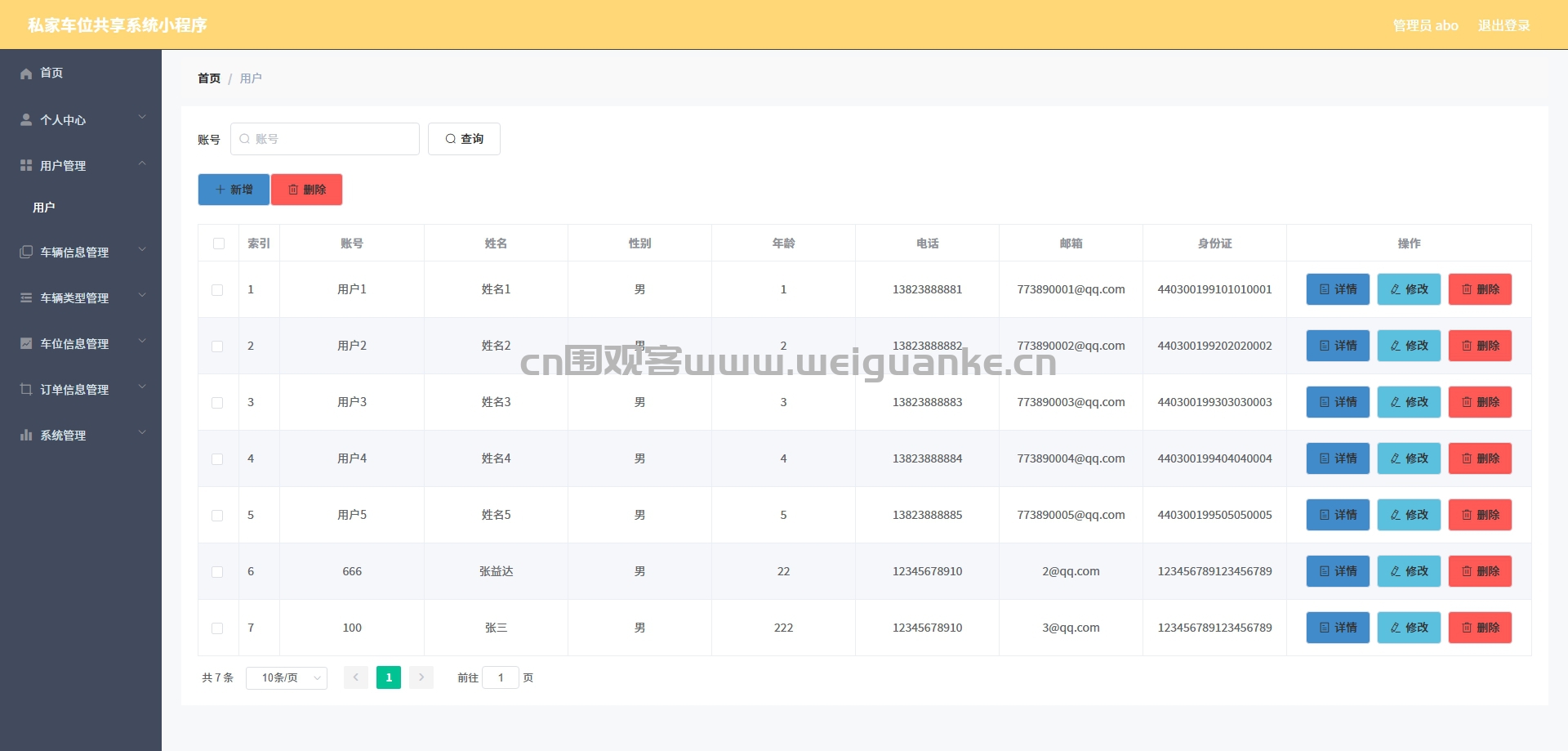Go to previous page arrow in pagination

click(356, 677)
